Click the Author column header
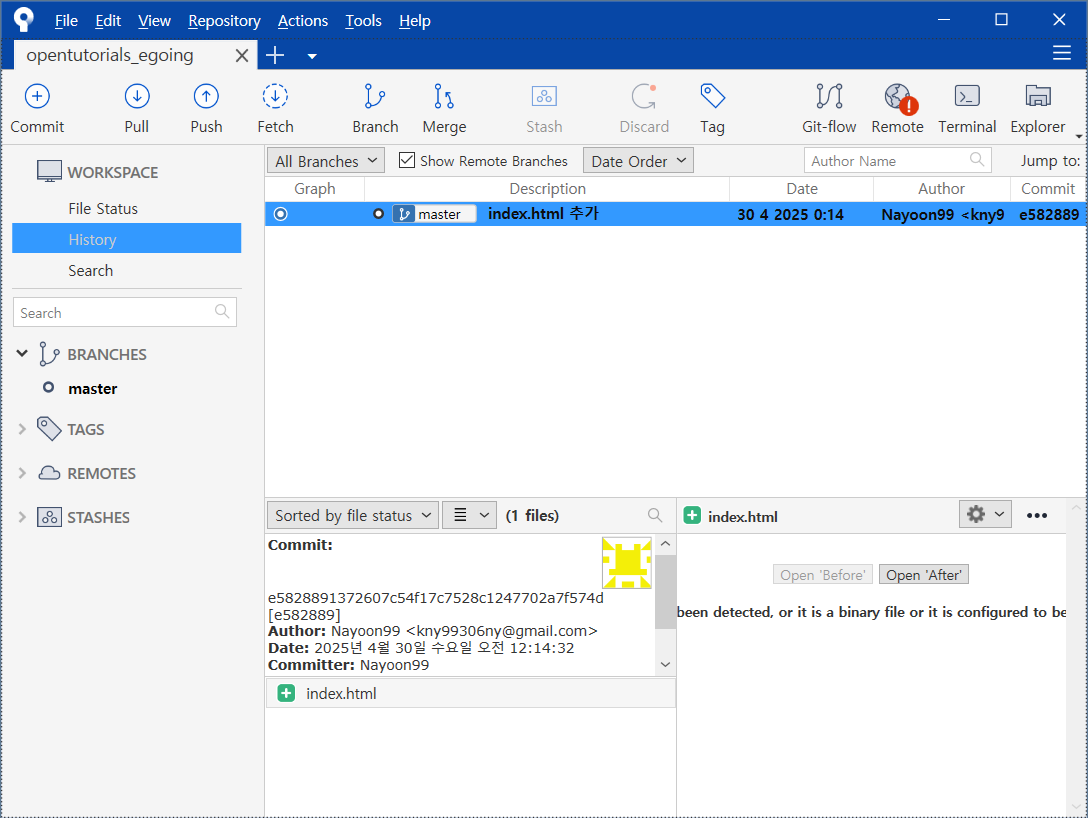 (x=941, y=189)
